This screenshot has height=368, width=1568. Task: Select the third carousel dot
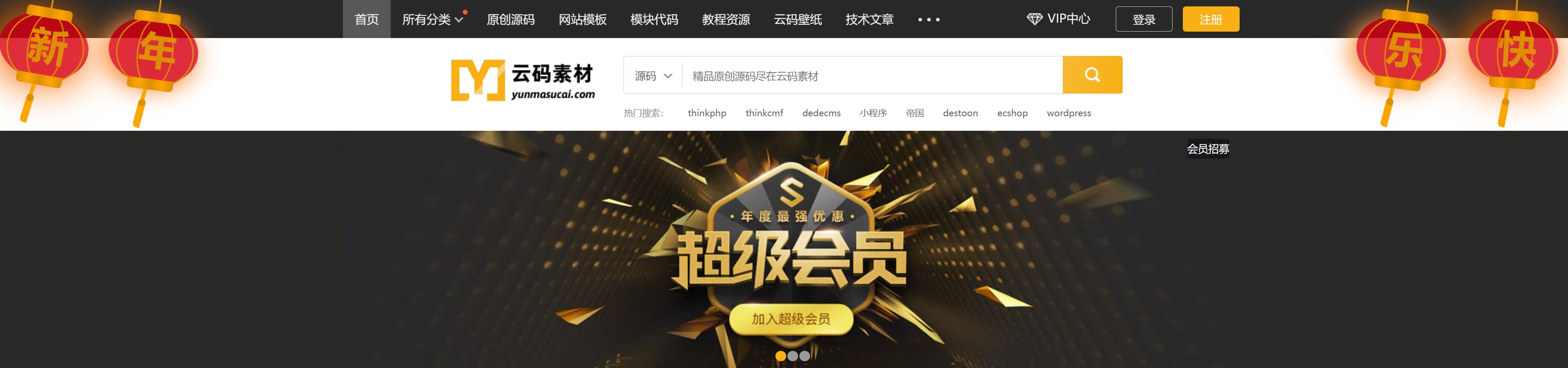point(804,356)
